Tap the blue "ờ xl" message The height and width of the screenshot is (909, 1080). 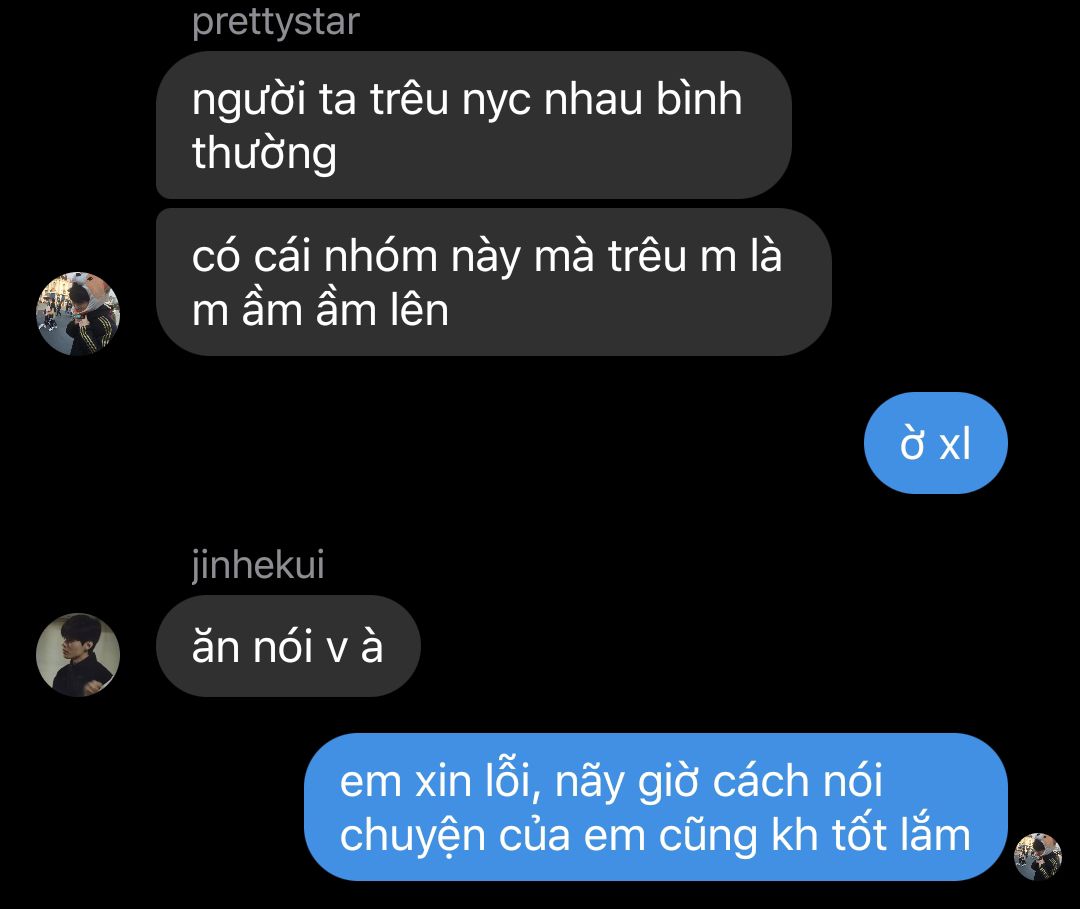pos(935,443)
